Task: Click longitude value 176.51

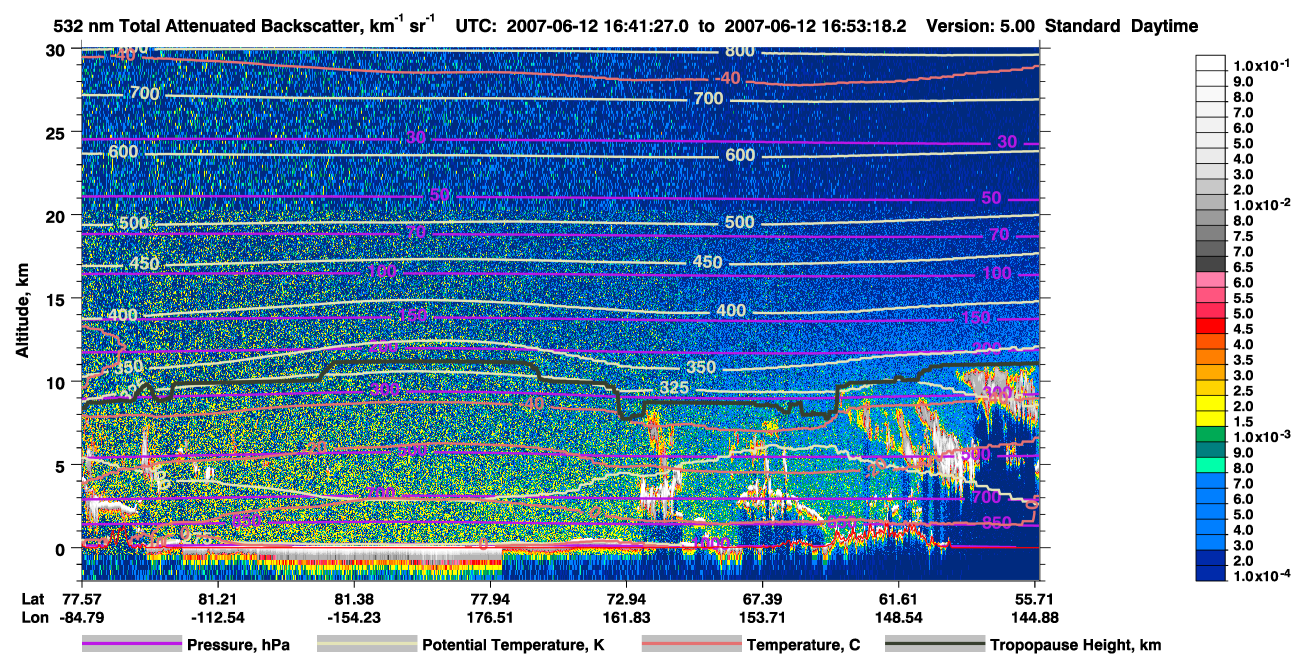Action: pos(490,617)
